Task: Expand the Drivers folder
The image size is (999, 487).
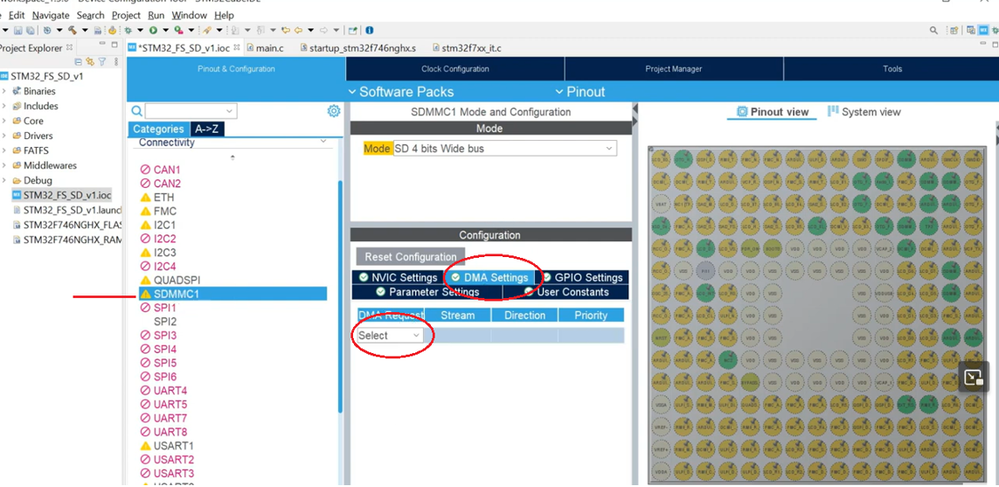Action: pyautogui.click(x=4, y=136)
